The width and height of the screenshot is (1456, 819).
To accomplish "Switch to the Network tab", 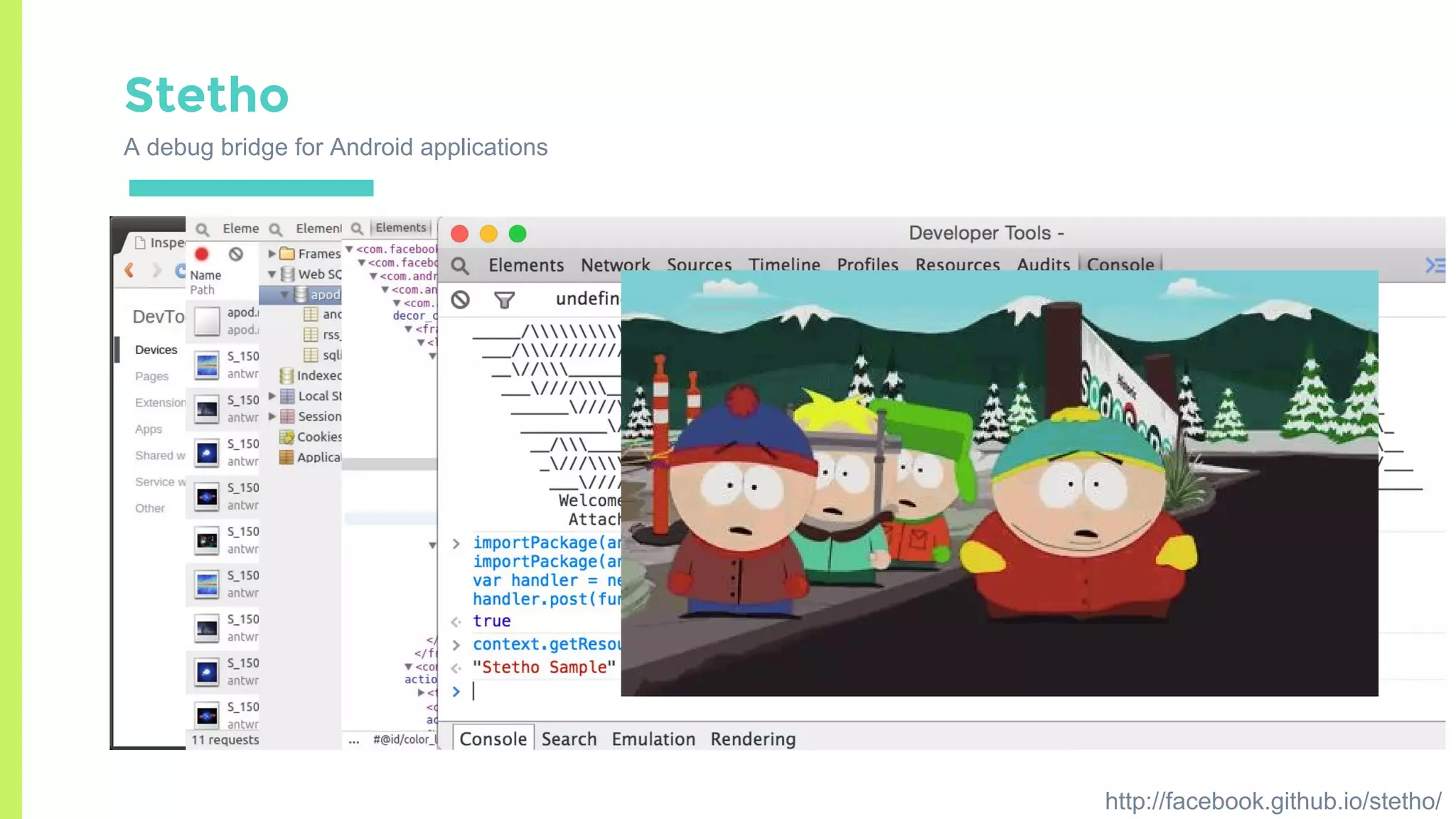I will coord(615,265).
